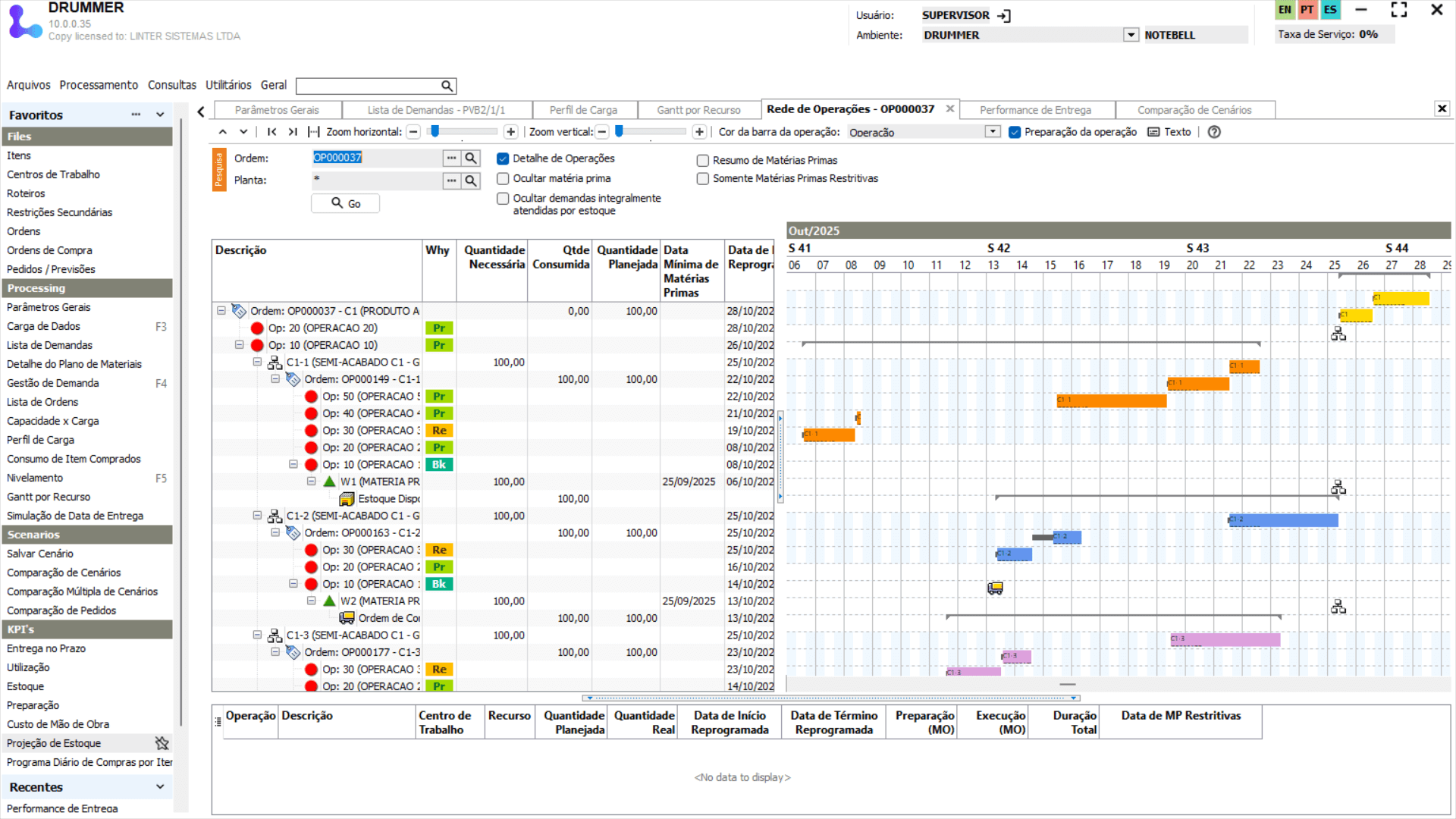
Task: Unpin the Projeção de Estoque favorite
Action: [x=162, y=743]
